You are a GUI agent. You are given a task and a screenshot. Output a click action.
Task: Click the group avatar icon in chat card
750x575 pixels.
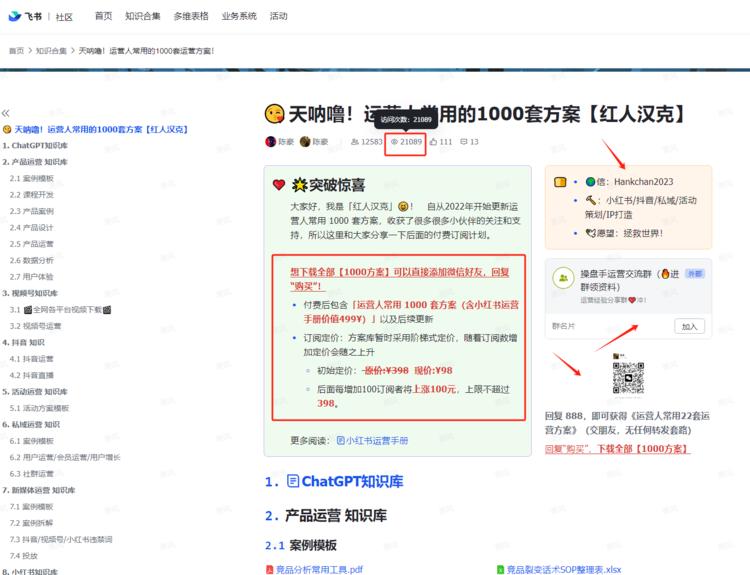(563, 278)
